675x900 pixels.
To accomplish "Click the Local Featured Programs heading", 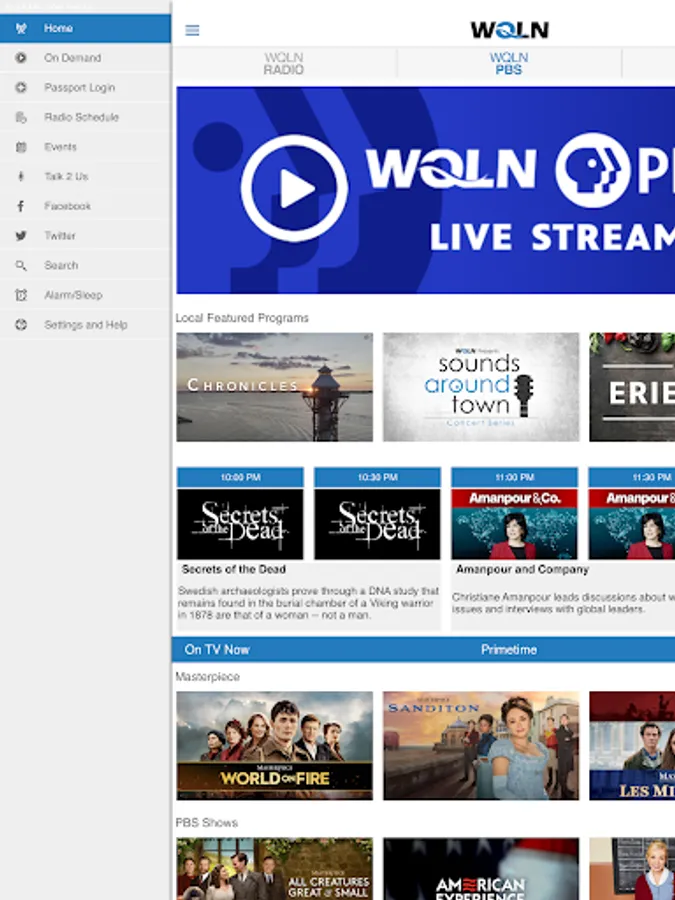I will click(x=242, y=318).
